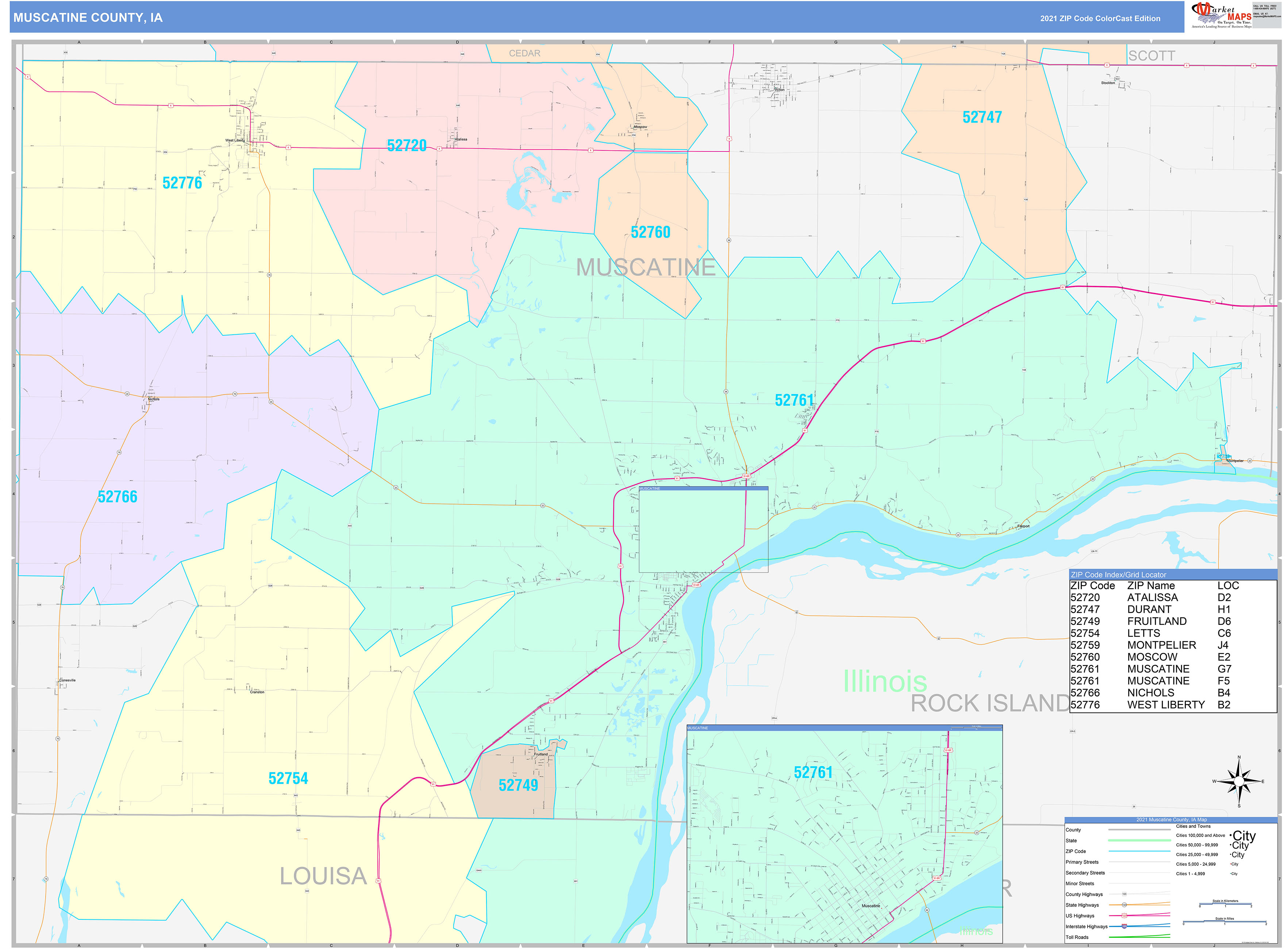Select the red city dot for Cities 5,000-24,999
Viewport: 1288px width, 949px height.
[1231, 864]
